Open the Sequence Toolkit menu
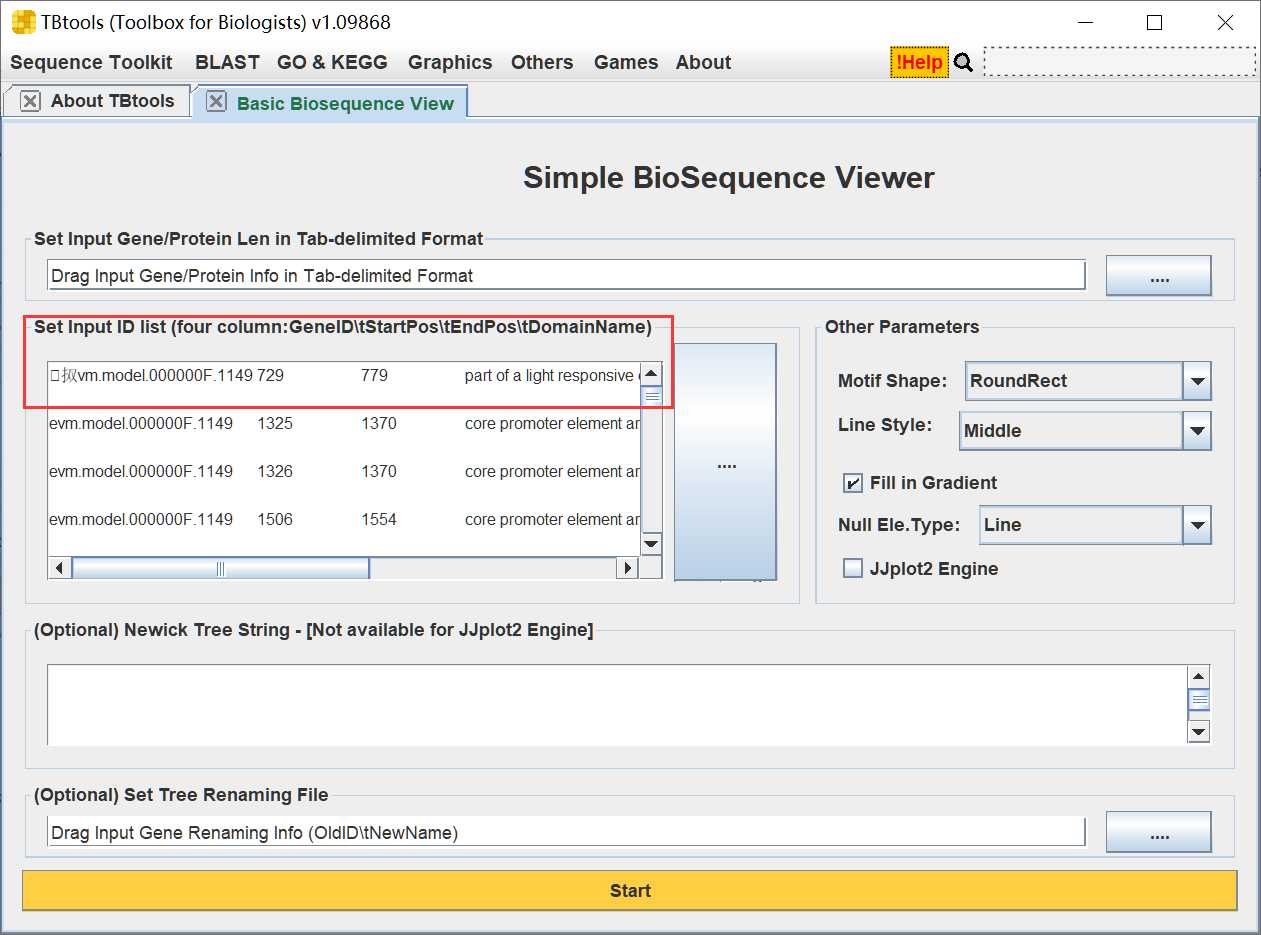 point(91,62)
